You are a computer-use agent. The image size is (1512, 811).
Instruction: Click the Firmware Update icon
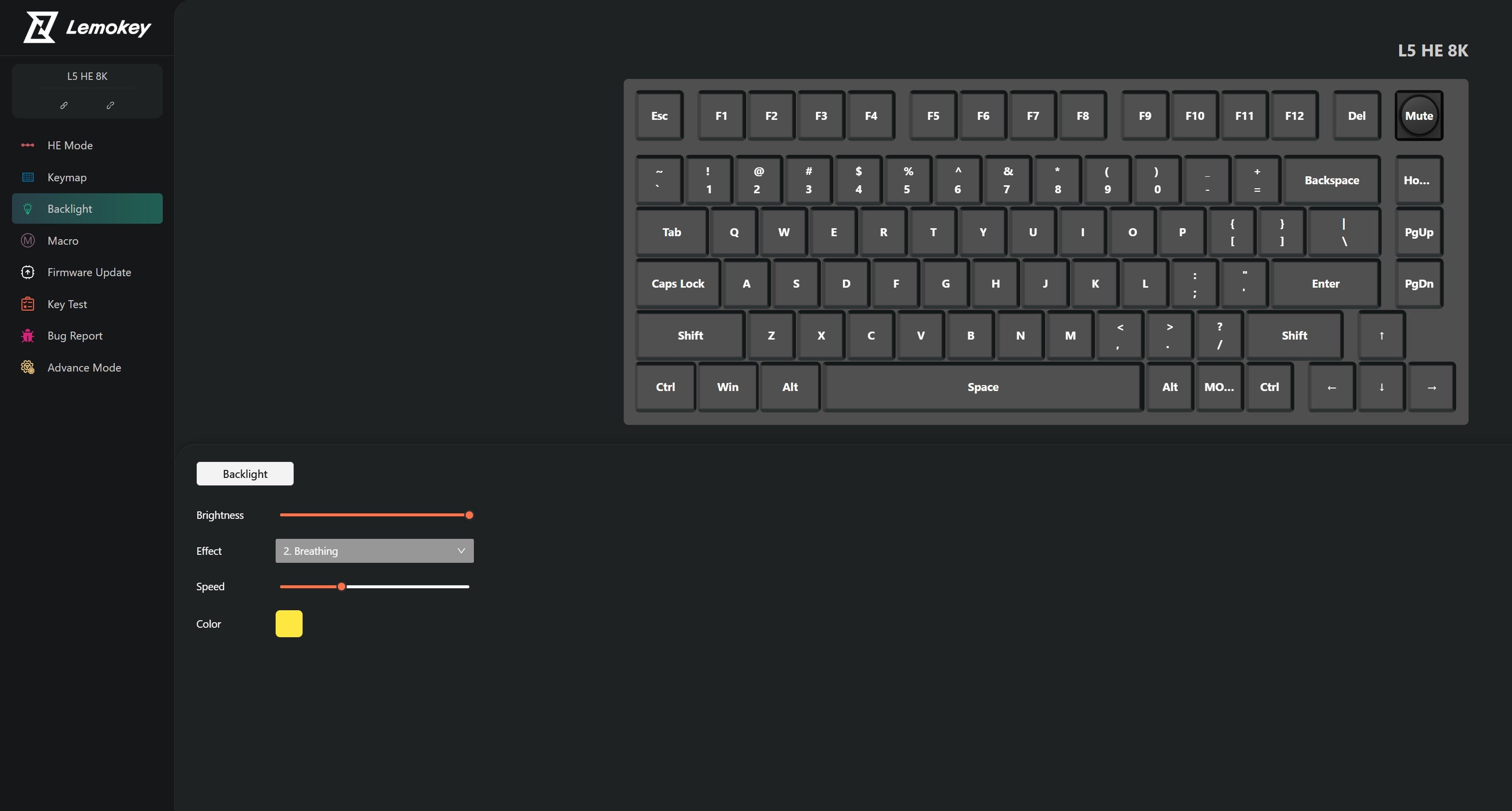pyautogui.click(x=27, y=272)
